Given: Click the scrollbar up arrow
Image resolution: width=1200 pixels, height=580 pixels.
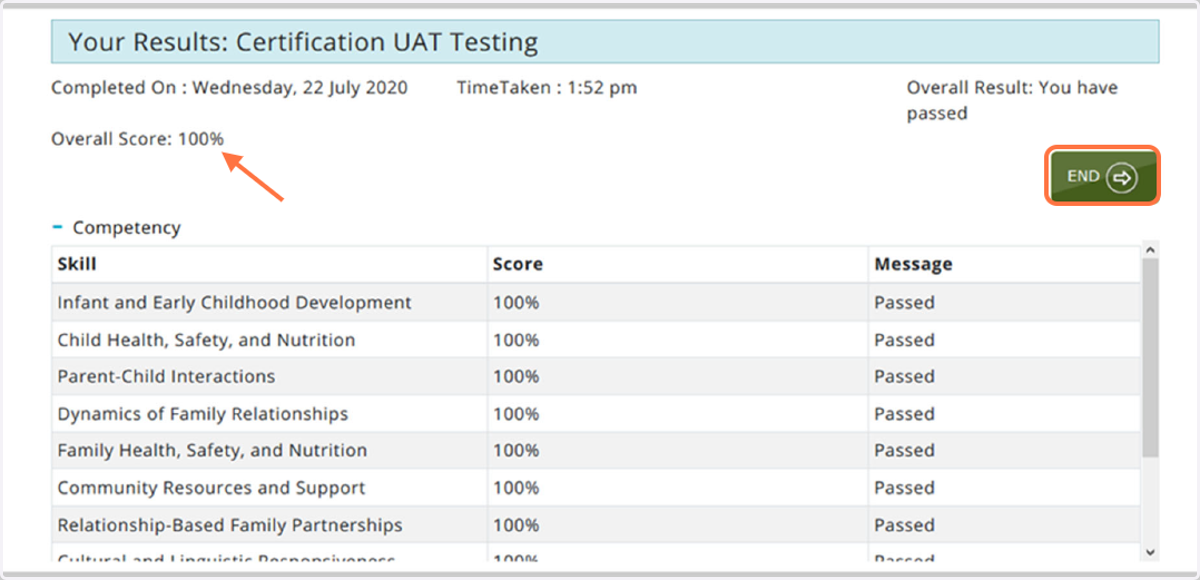Looking at the screenshot, I should click(1149, 251).
